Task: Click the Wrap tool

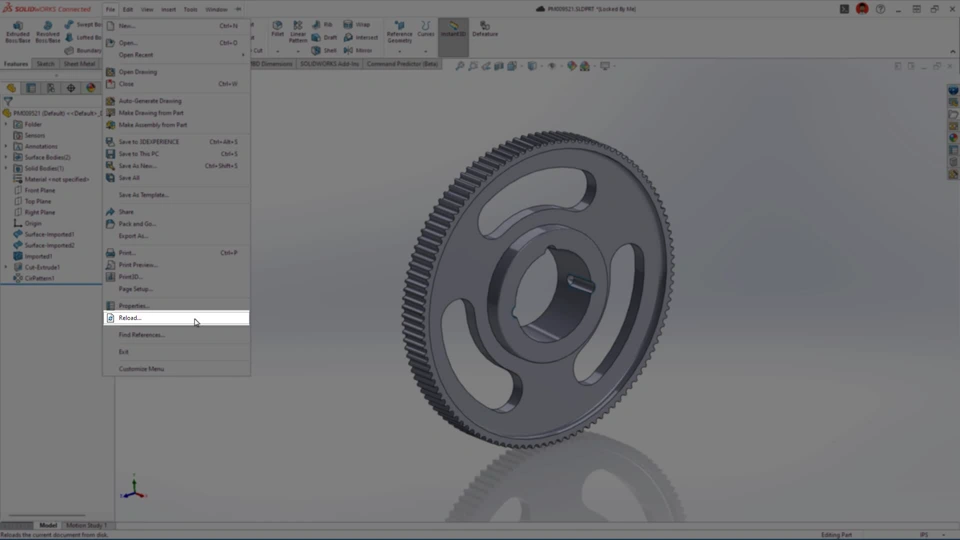Action: [x=356, y=24]
